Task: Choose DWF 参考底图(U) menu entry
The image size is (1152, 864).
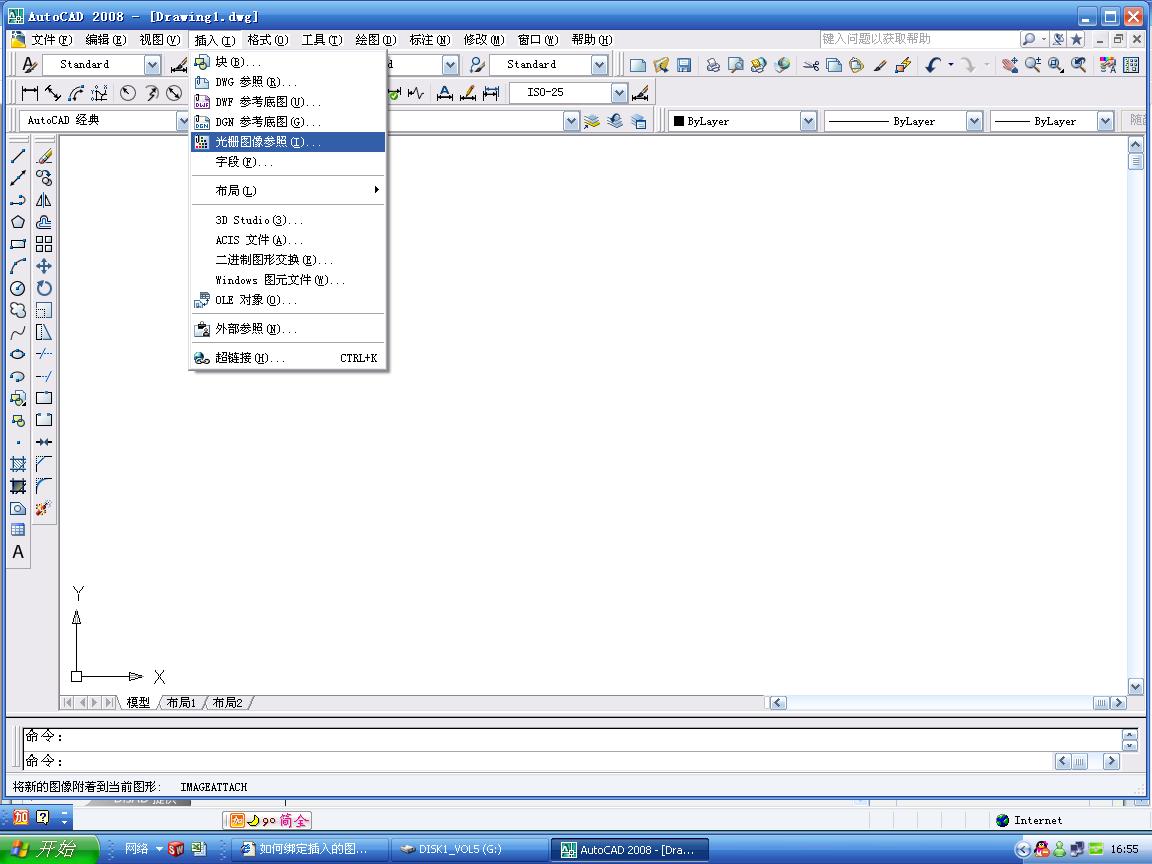Action: point(288,102)
